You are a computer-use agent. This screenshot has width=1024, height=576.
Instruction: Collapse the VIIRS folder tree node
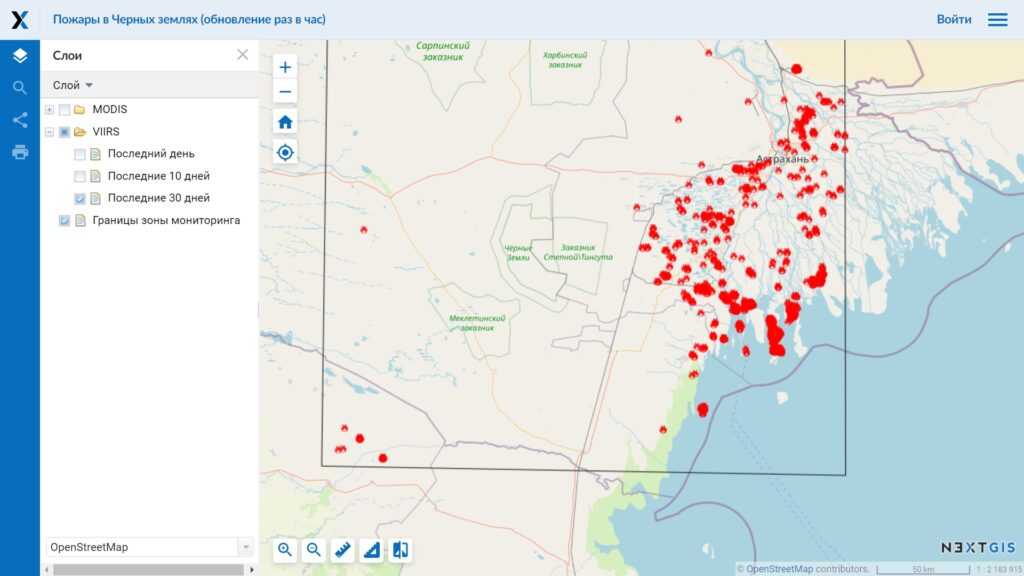pyautogui.click(x=49, y=132)
